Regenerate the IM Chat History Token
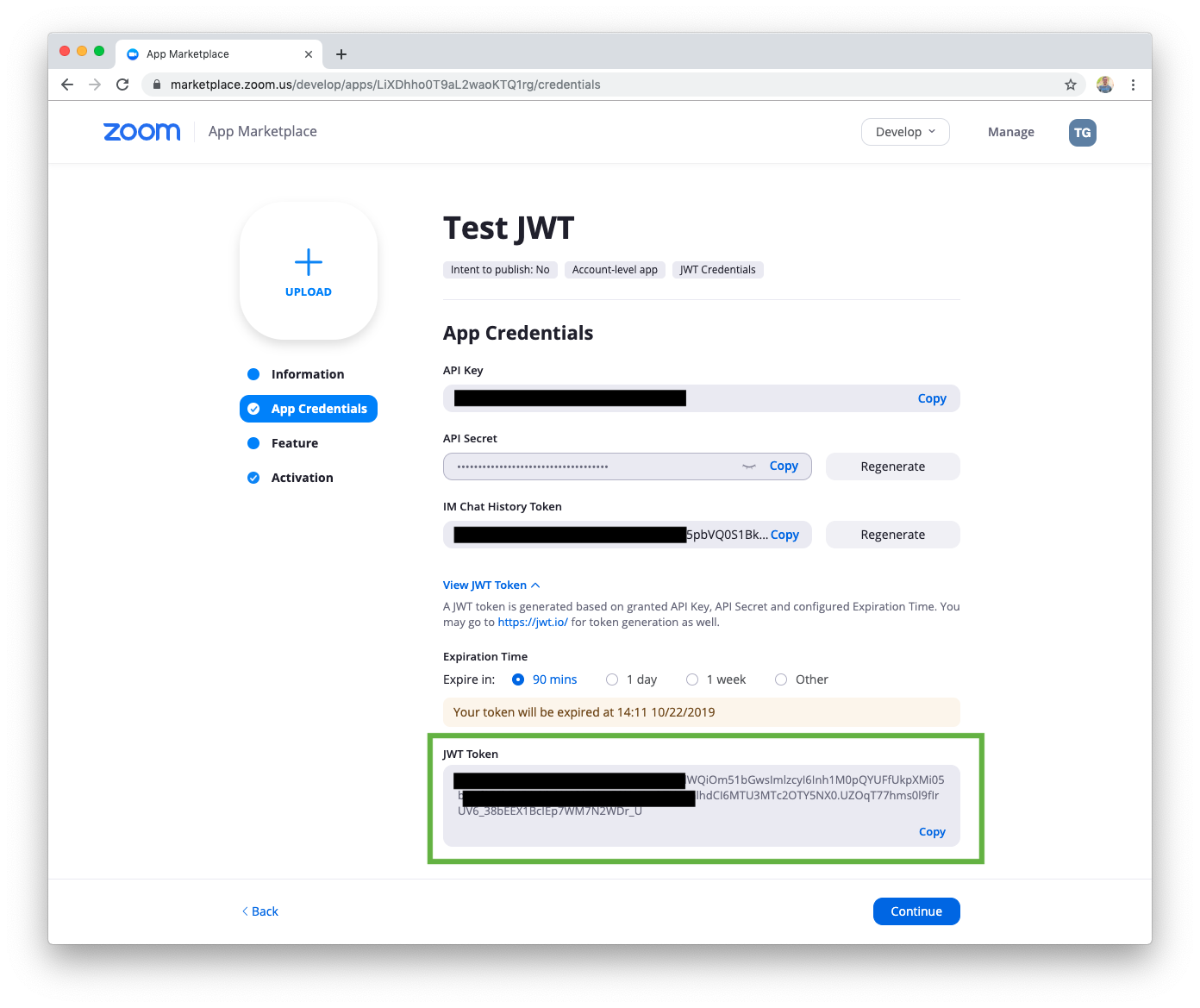1200x1008 pixels. pos(893,535)
